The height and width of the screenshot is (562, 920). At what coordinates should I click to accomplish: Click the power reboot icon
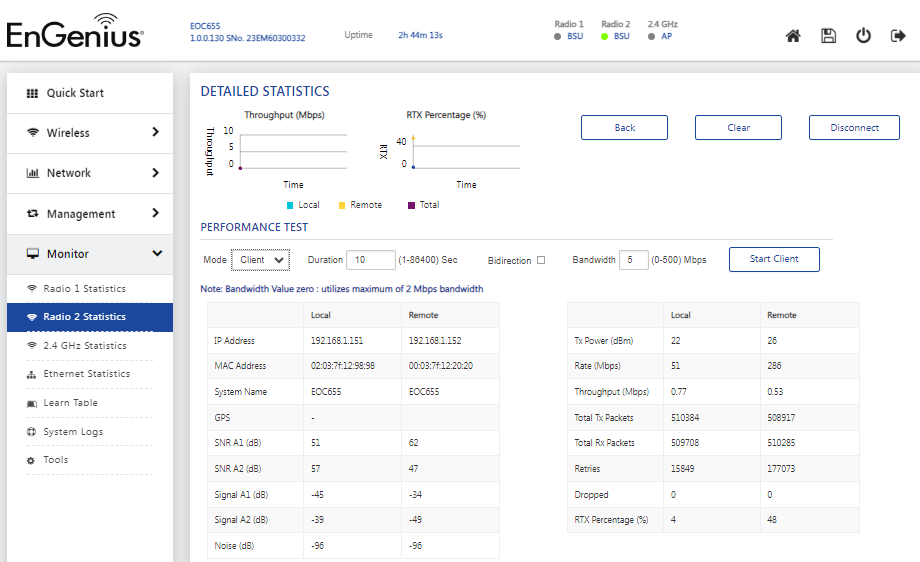pos(863,36)
